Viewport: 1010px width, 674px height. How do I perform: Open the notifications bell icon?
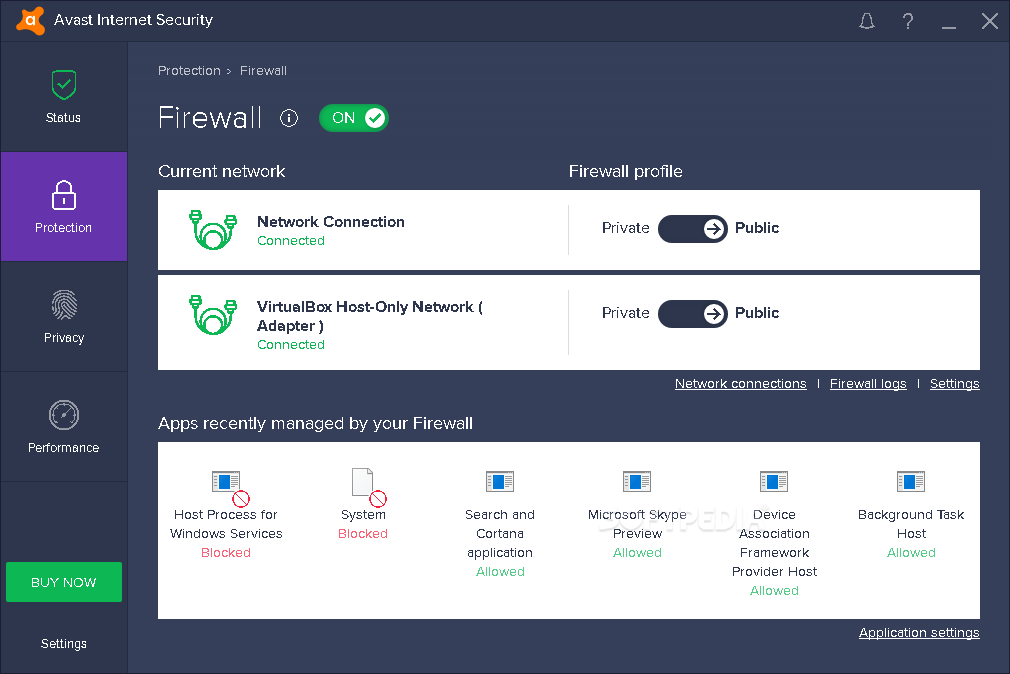[867, 21]
